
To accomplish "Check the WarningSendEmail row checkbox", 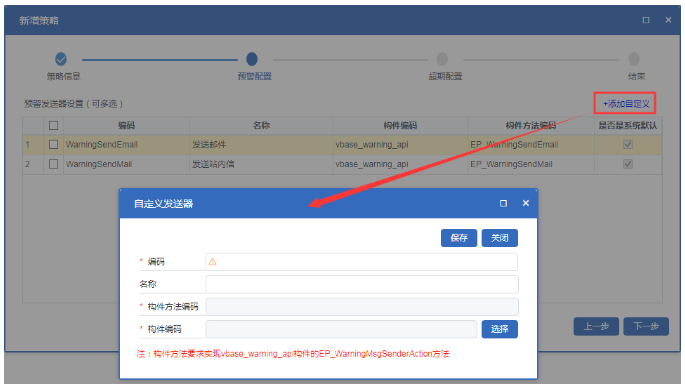I will [x=53, y=144].
